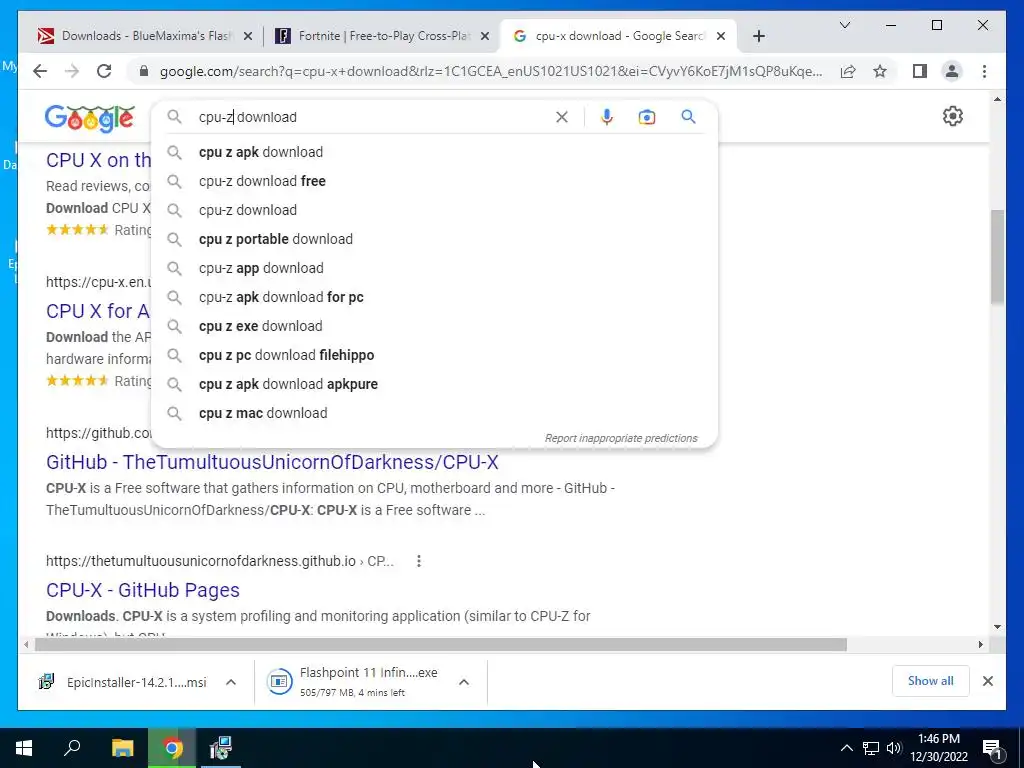The width and height of the screenshot is (1024, 768).
Task: Open volume control tray icon
Action: (x=894, y=748)
